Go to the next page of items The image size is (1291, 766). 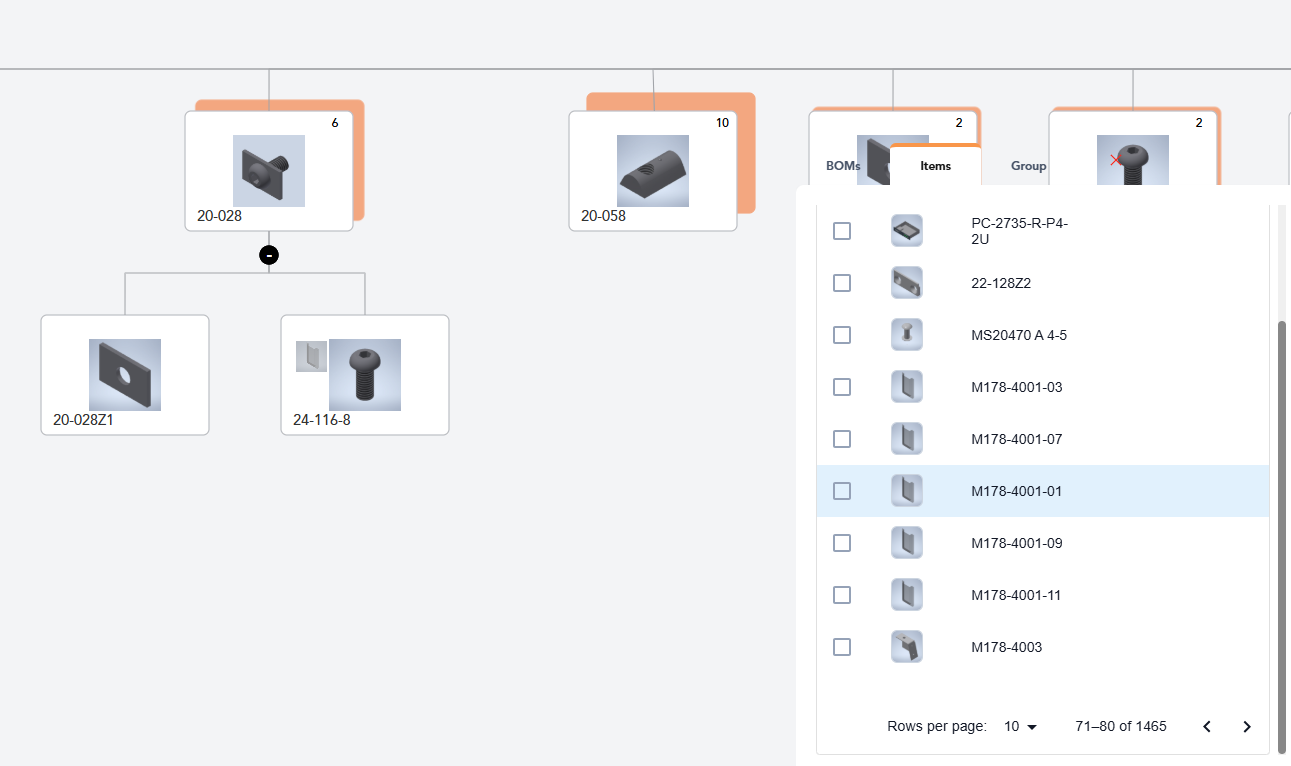1246,726
